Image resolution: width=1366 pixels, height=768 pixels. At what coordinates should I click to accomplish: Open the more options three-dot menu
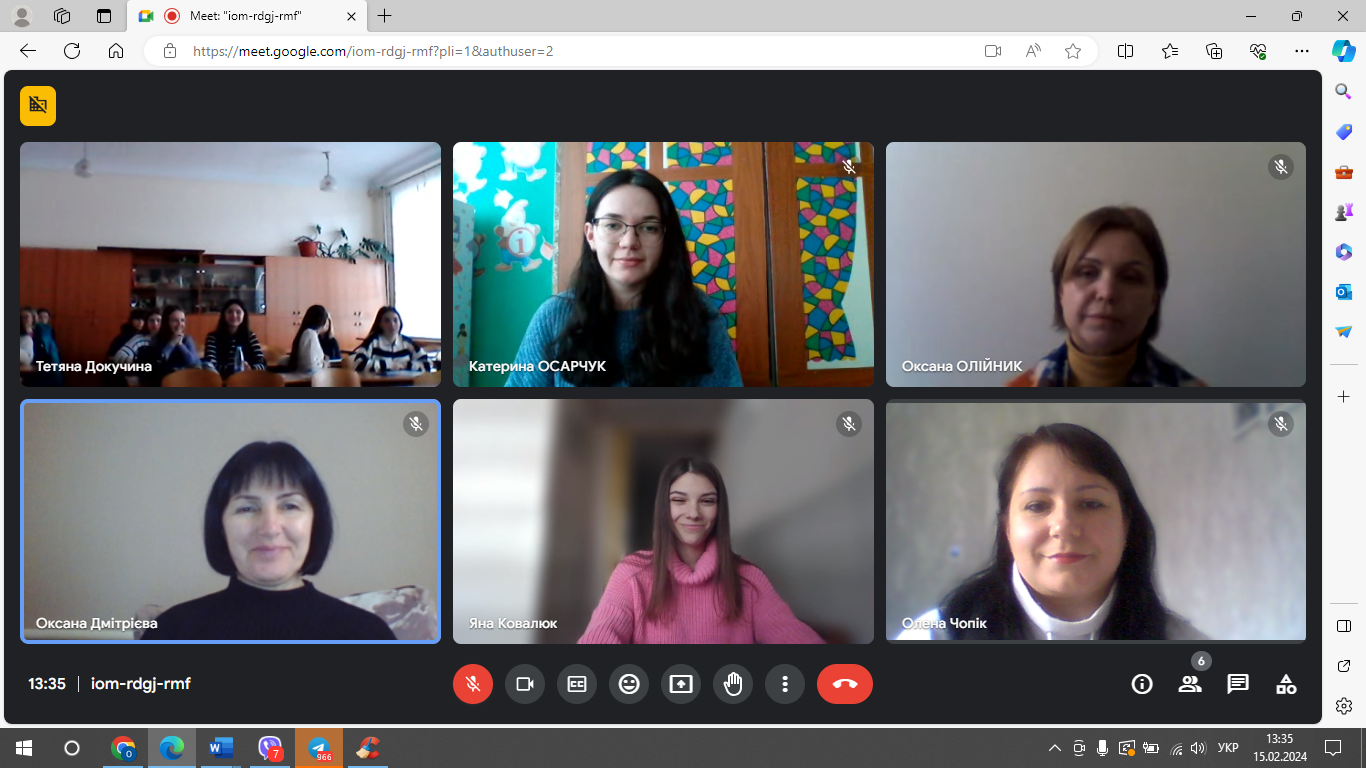[x=785, y=684]
